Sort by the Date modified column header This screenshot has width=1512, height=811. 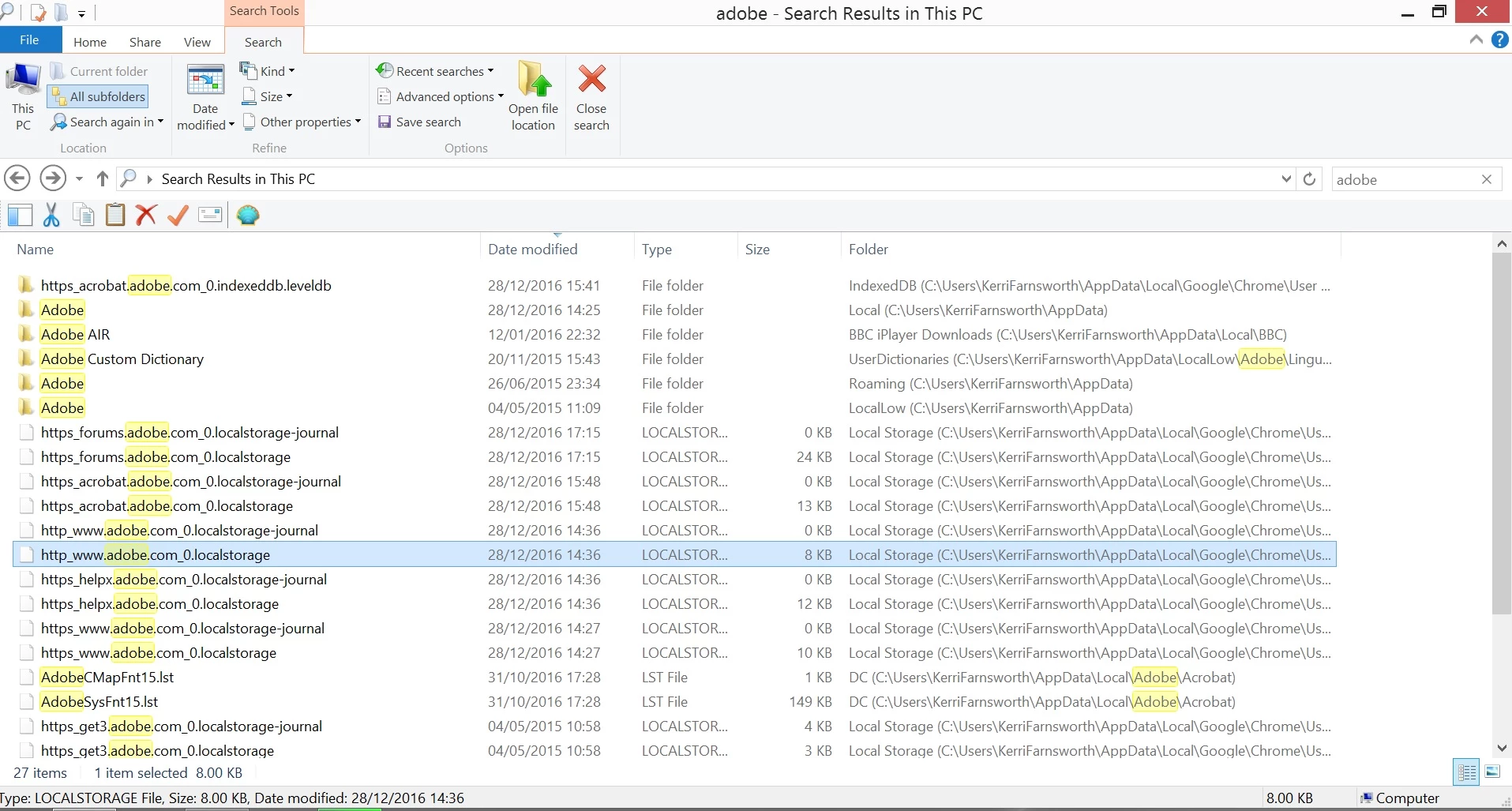[x=533, y=249]
